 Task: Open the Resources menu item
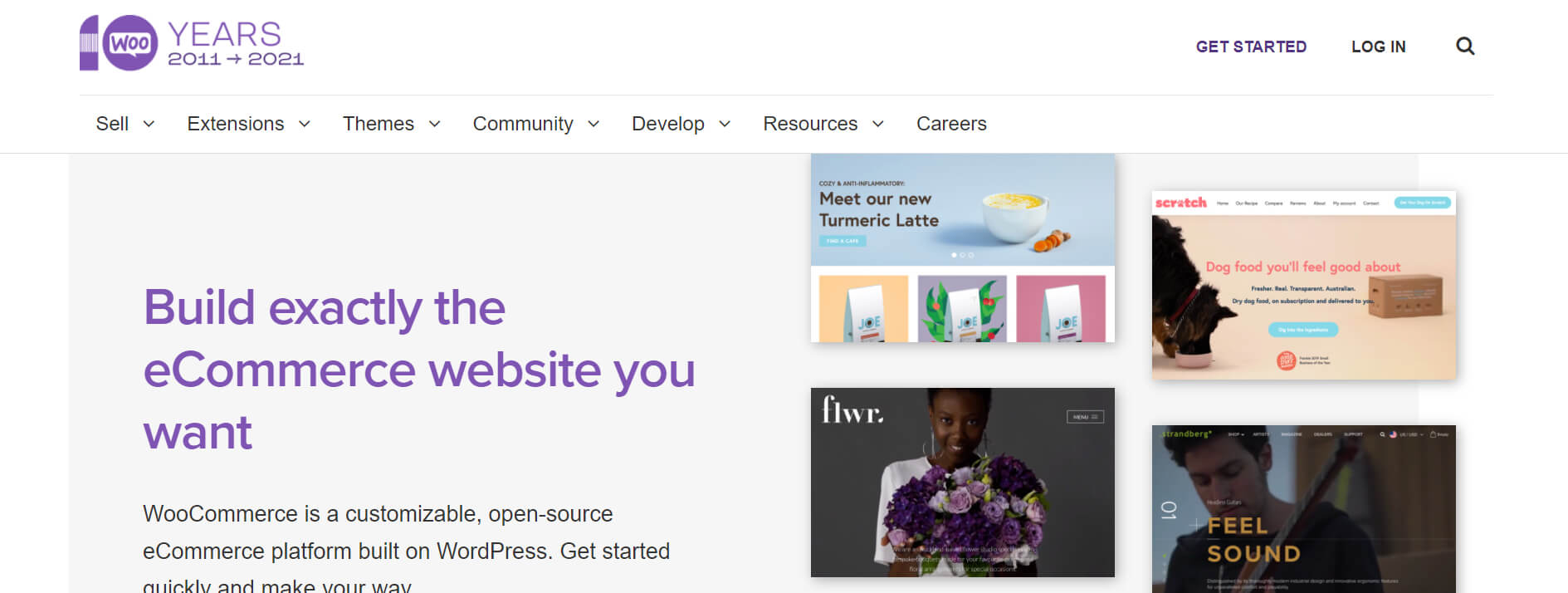[810, 124]
